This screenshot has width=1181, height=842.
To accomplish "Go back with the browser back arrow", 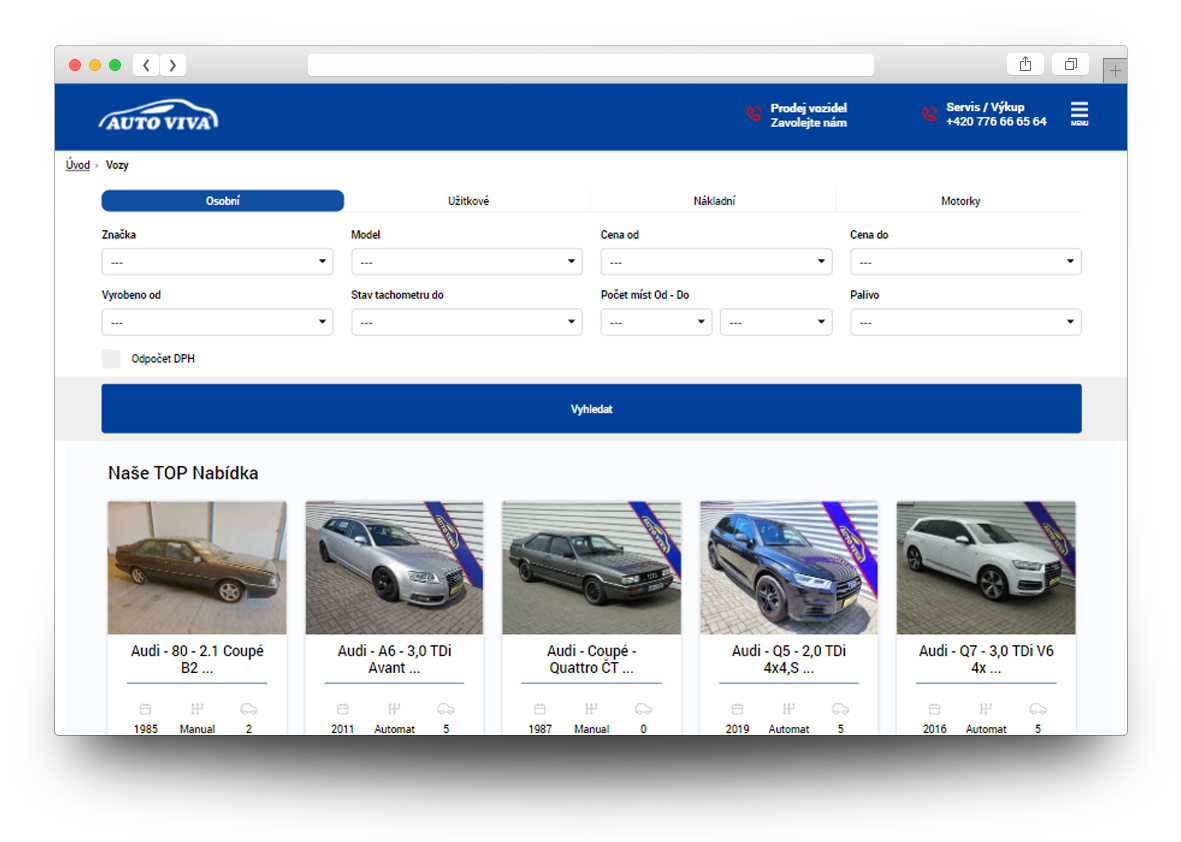I will tap(146, 66).
